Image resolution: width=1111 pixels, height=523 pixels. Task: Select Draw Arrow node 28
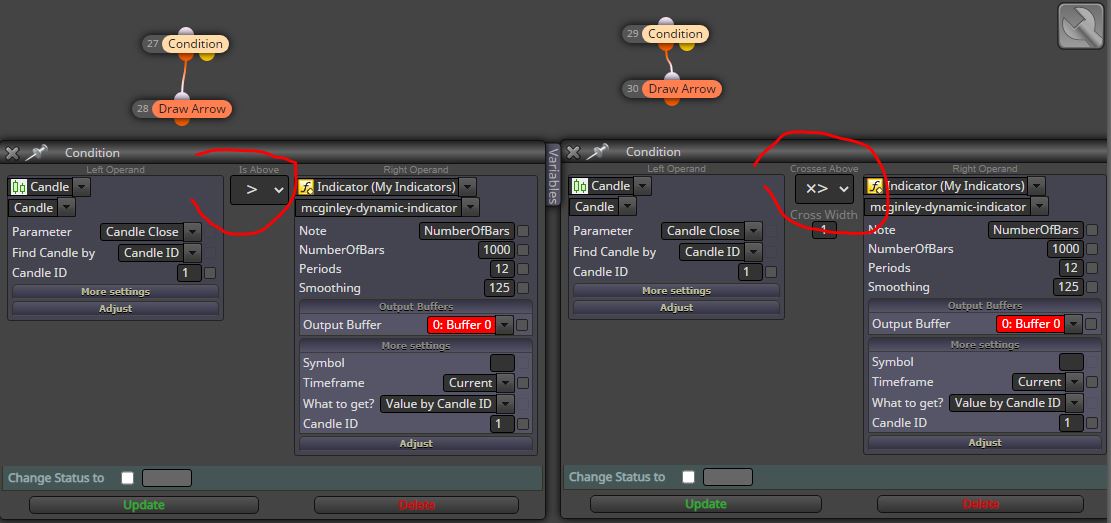click(x=191, y=109)
